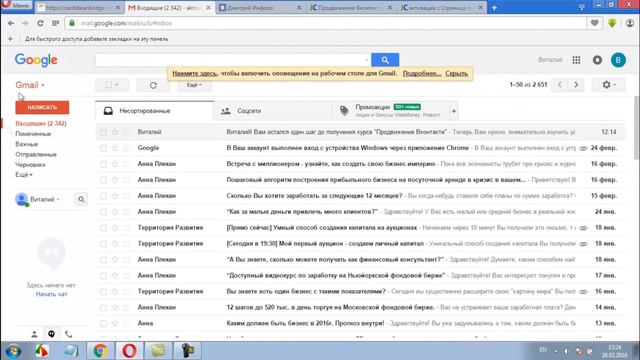Click Скрыть in notification banner
Viewport: 640px width, 360px height.
[456, 73]
